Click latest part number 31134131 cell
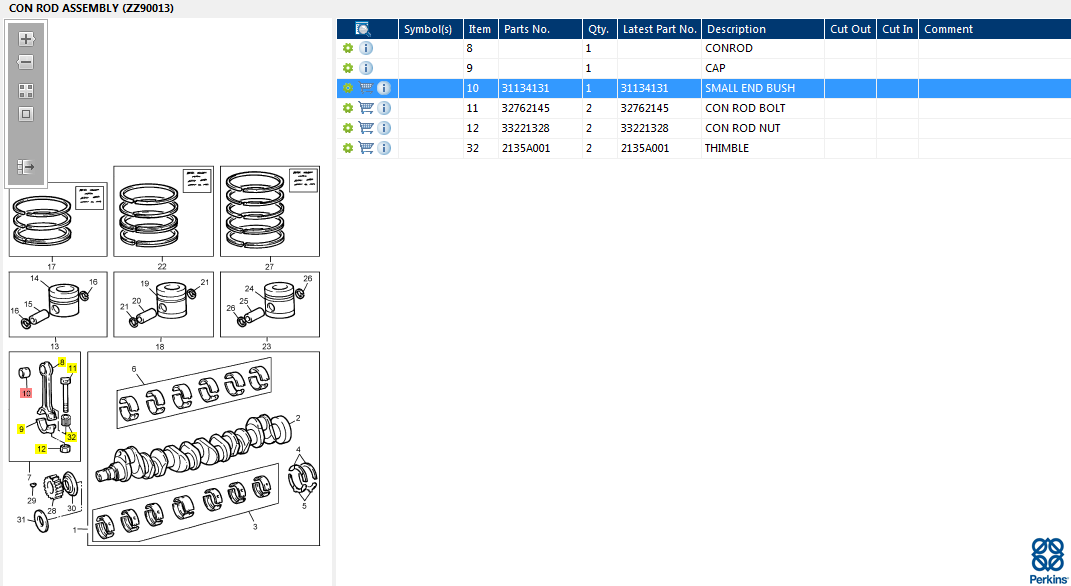 pos(659,88)
